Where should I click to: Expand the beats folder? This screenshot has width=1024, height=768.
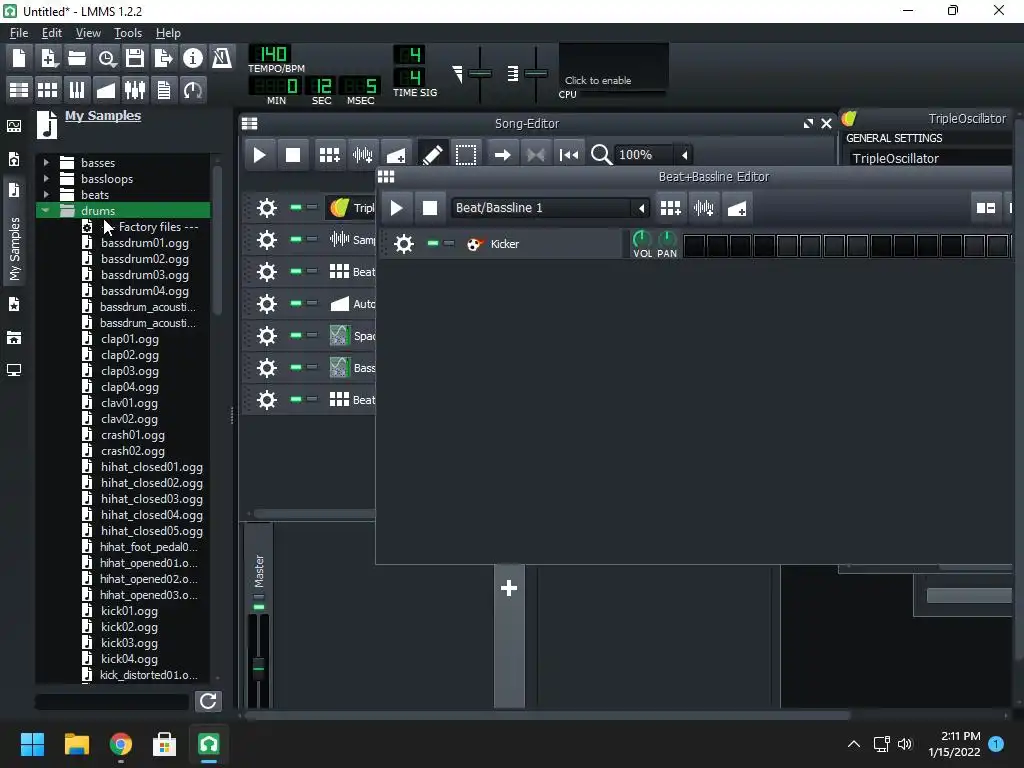click(46, 194)
